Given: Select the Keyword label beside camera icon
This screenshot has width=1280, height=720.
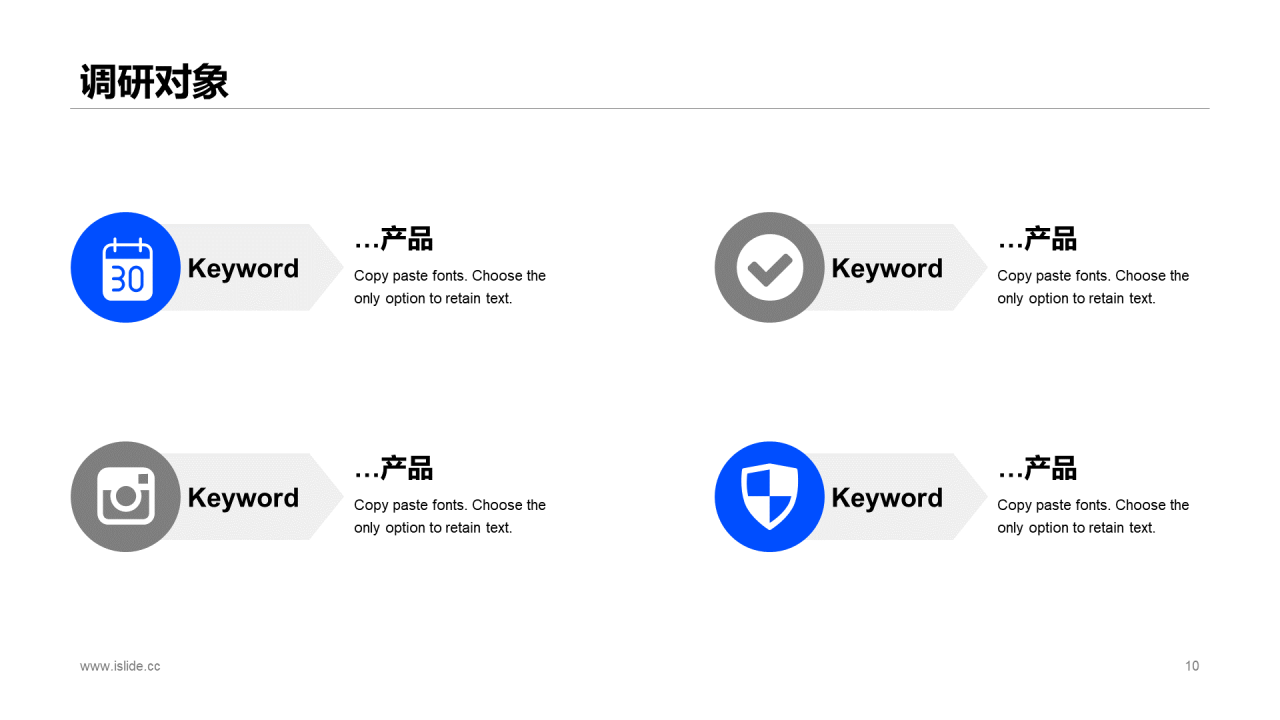Looking at the screenshot, I should pyautogui.click(x=243, y=497).
